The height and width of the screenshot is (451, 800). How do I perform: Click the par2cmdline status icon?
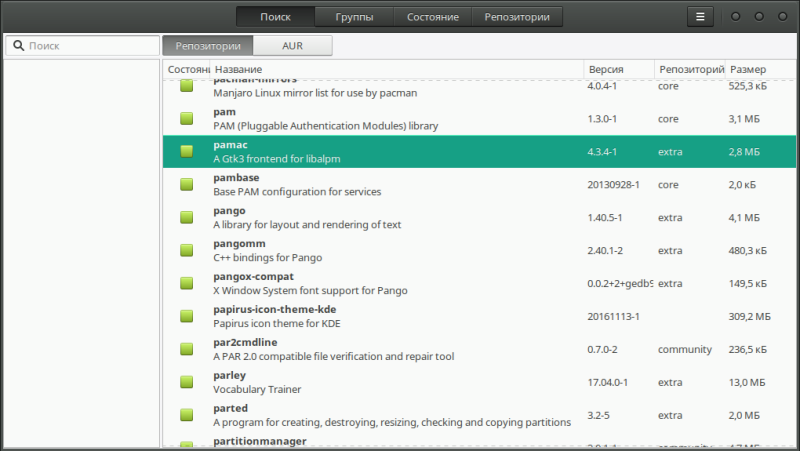186,349
